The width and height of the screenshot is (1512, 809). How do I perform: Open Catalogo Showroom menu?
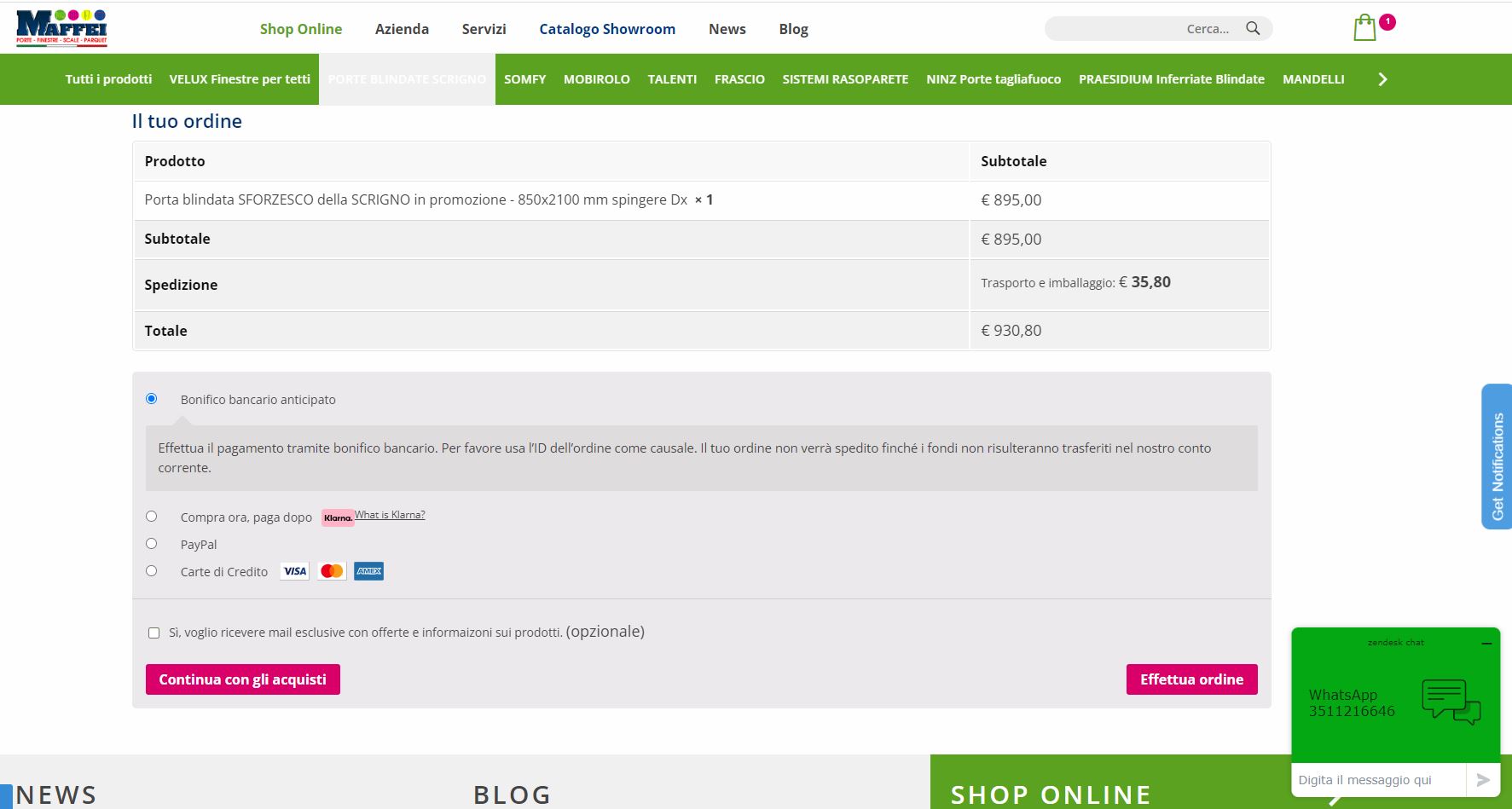tap(607, 29)
